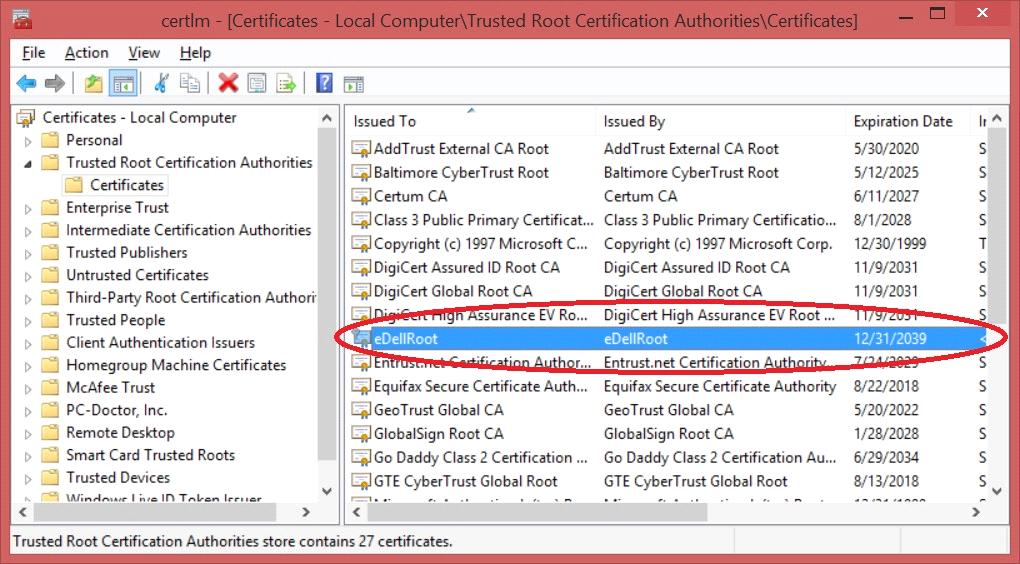Click the Baltimore CyberTrust Root certificate icon
This screenshot has width=1020, height=564.
(361, 173)
